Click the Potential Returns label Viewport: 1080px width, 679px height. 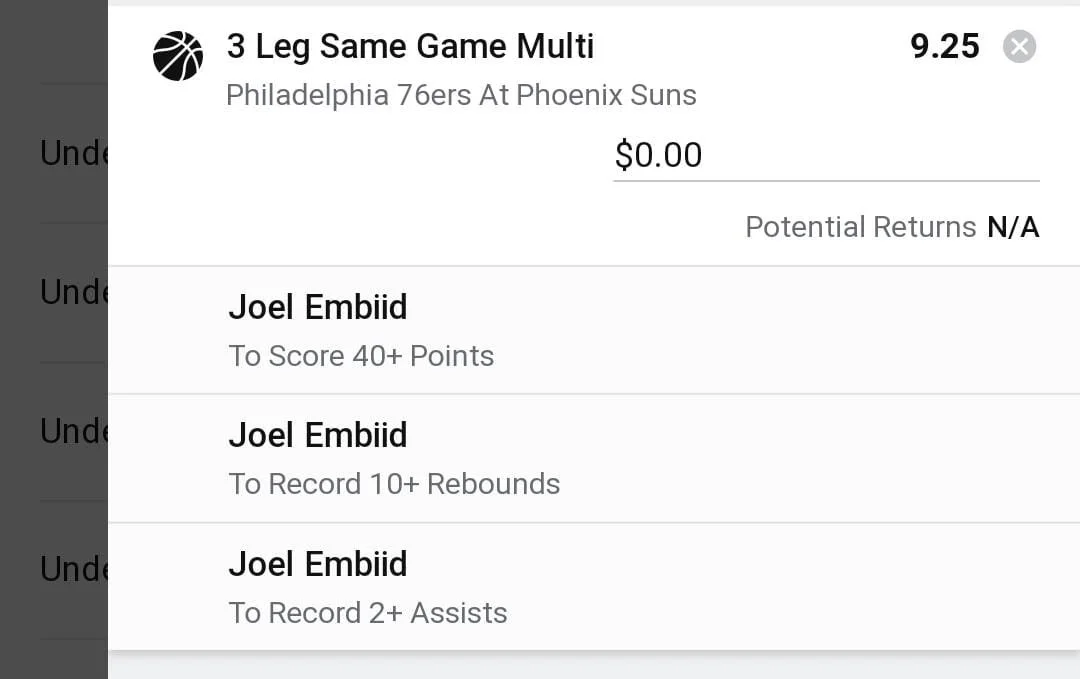(860, 227)
